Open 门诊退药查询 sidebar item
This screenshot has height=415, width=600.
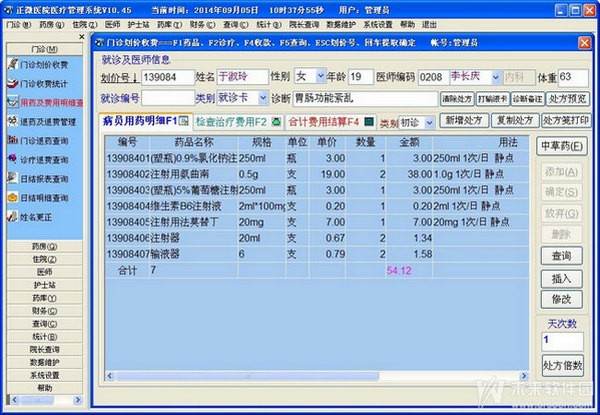point(45,140)
